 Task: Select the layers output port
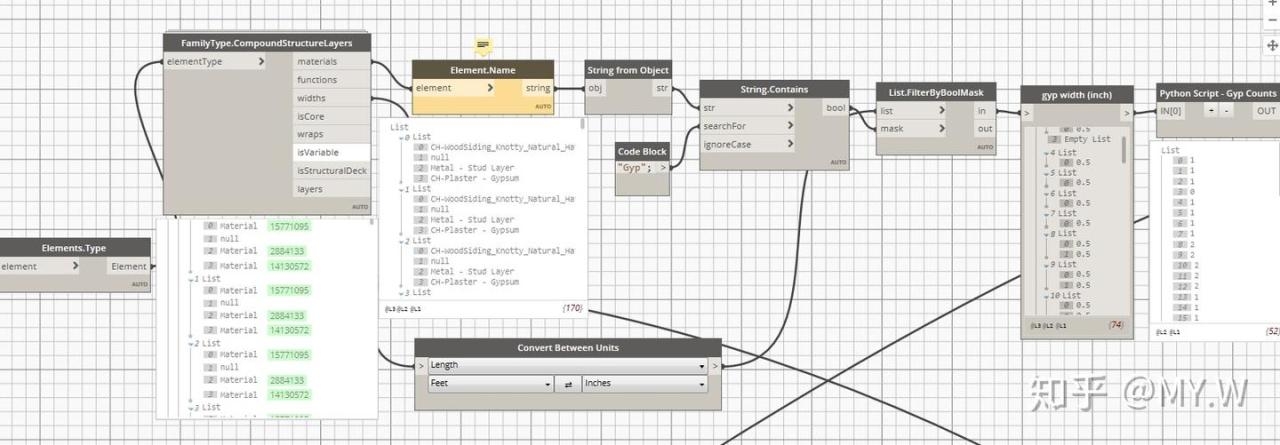tap(331, 188)
